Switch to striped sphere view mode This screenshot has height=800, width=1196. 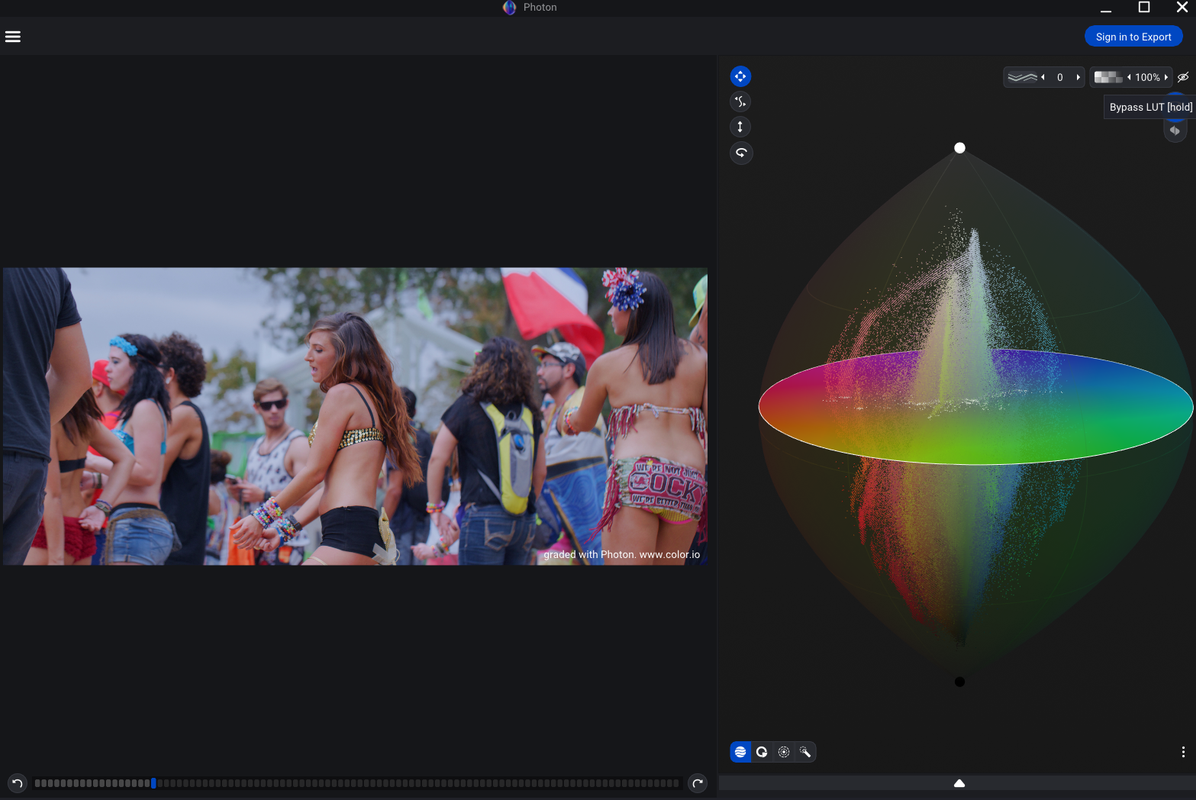[740, 752]
